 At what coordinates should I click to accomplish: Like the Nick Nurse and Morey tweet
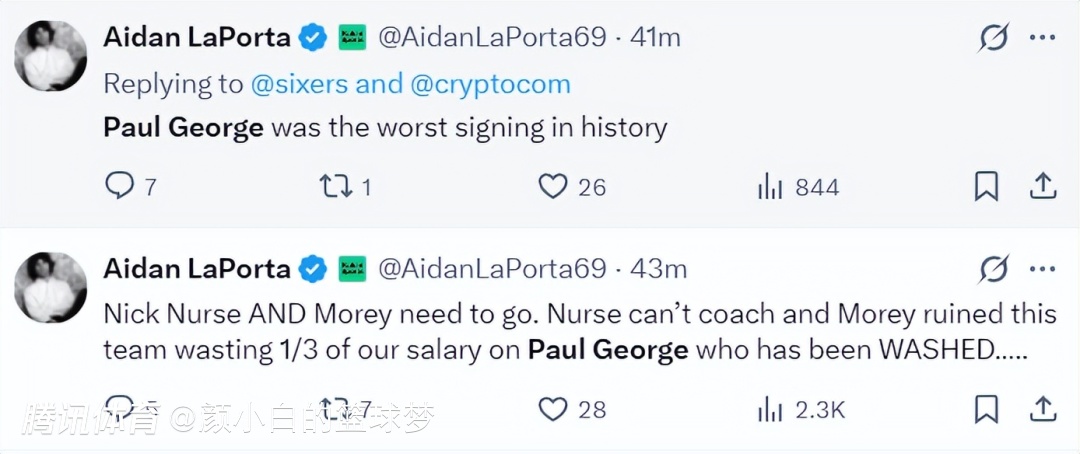(553, 409)
